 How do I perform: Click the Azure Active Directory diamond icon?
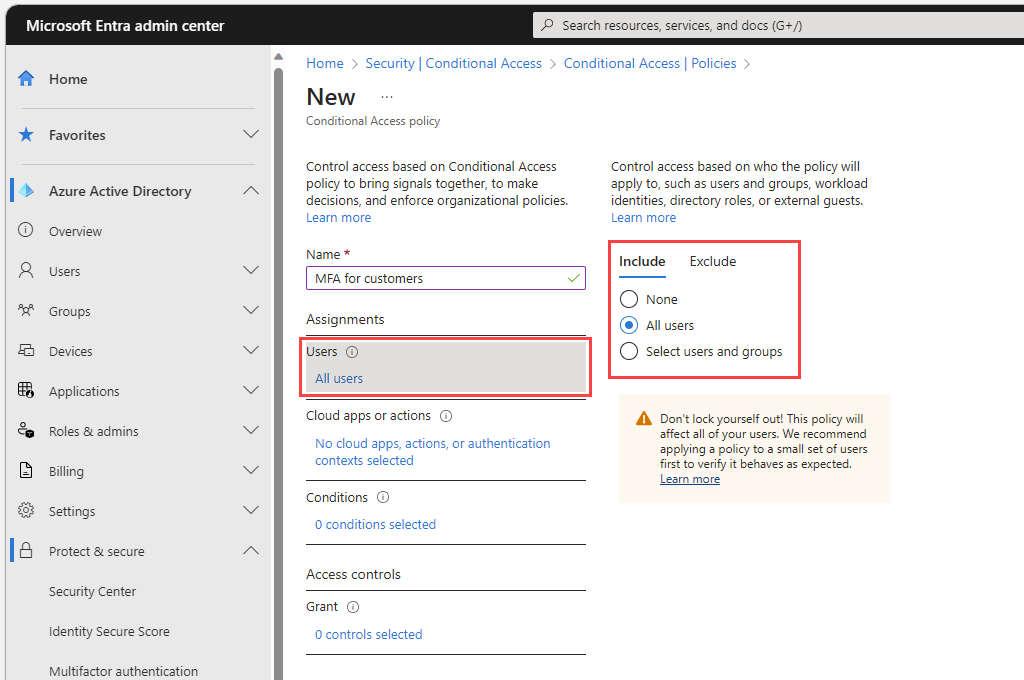(26, 191)
